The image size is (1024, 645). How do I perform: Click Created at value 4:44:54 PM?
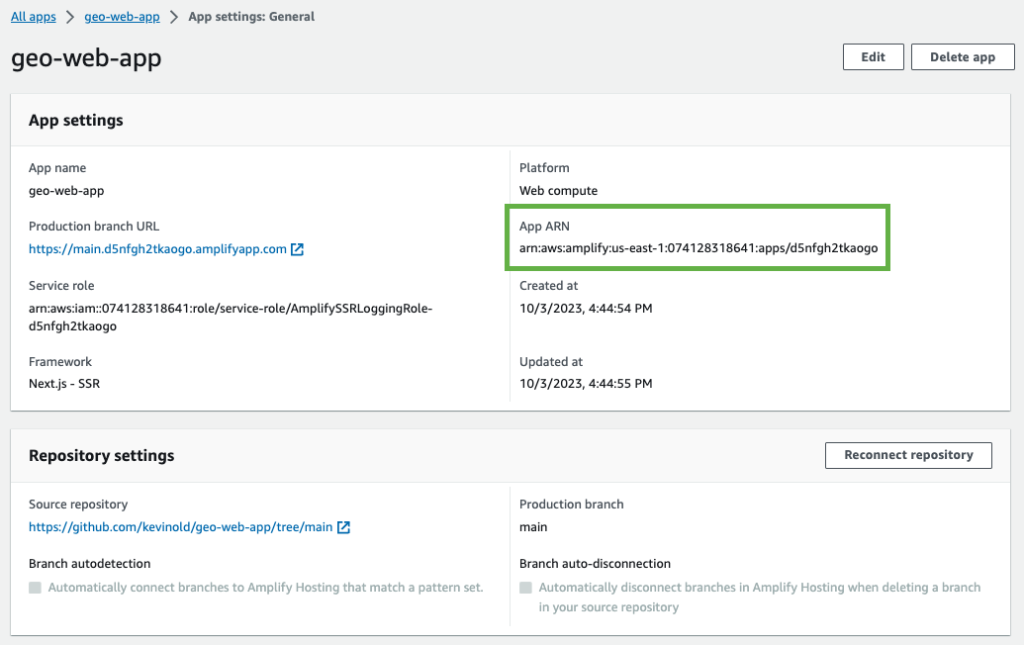click(x=586, y=308)
